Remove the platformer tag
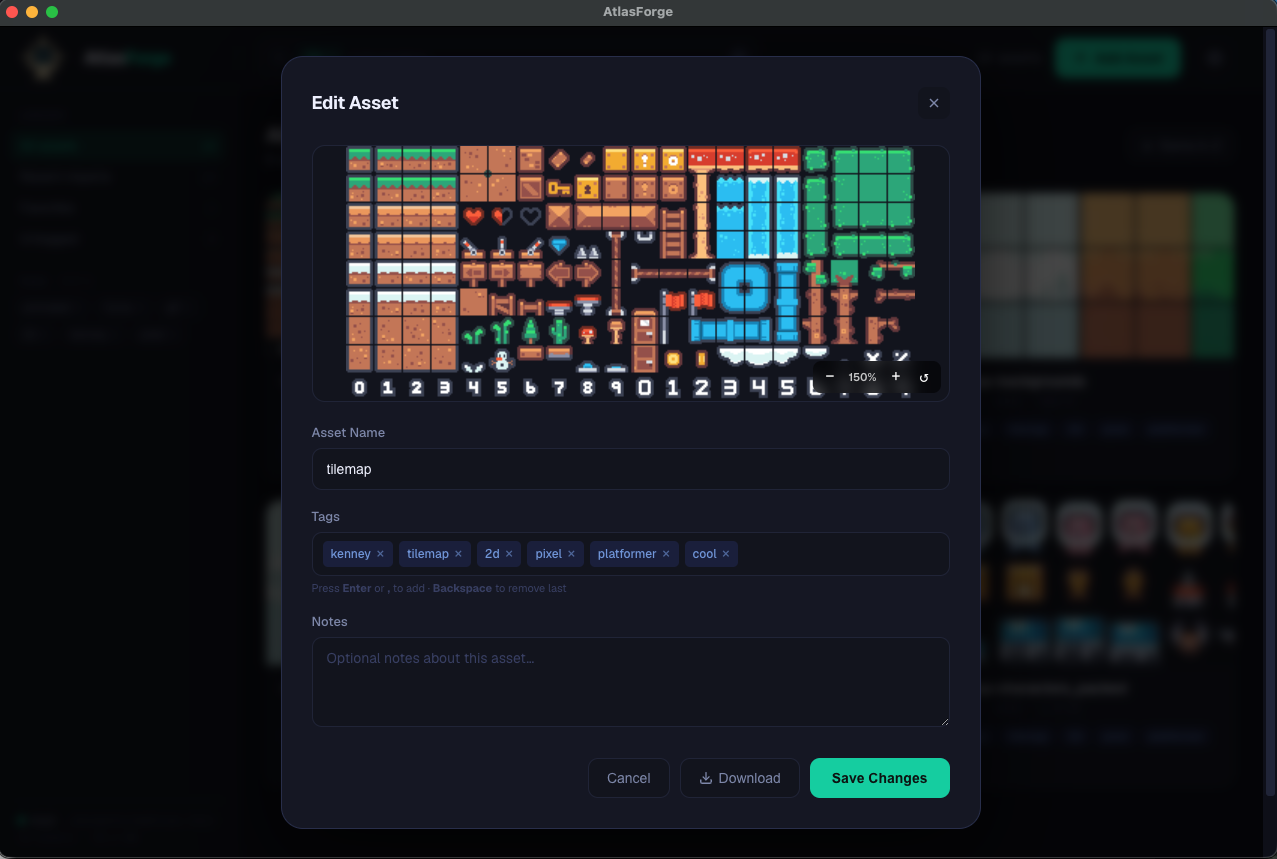This screenshot has width=1277, height=859. 666,554
